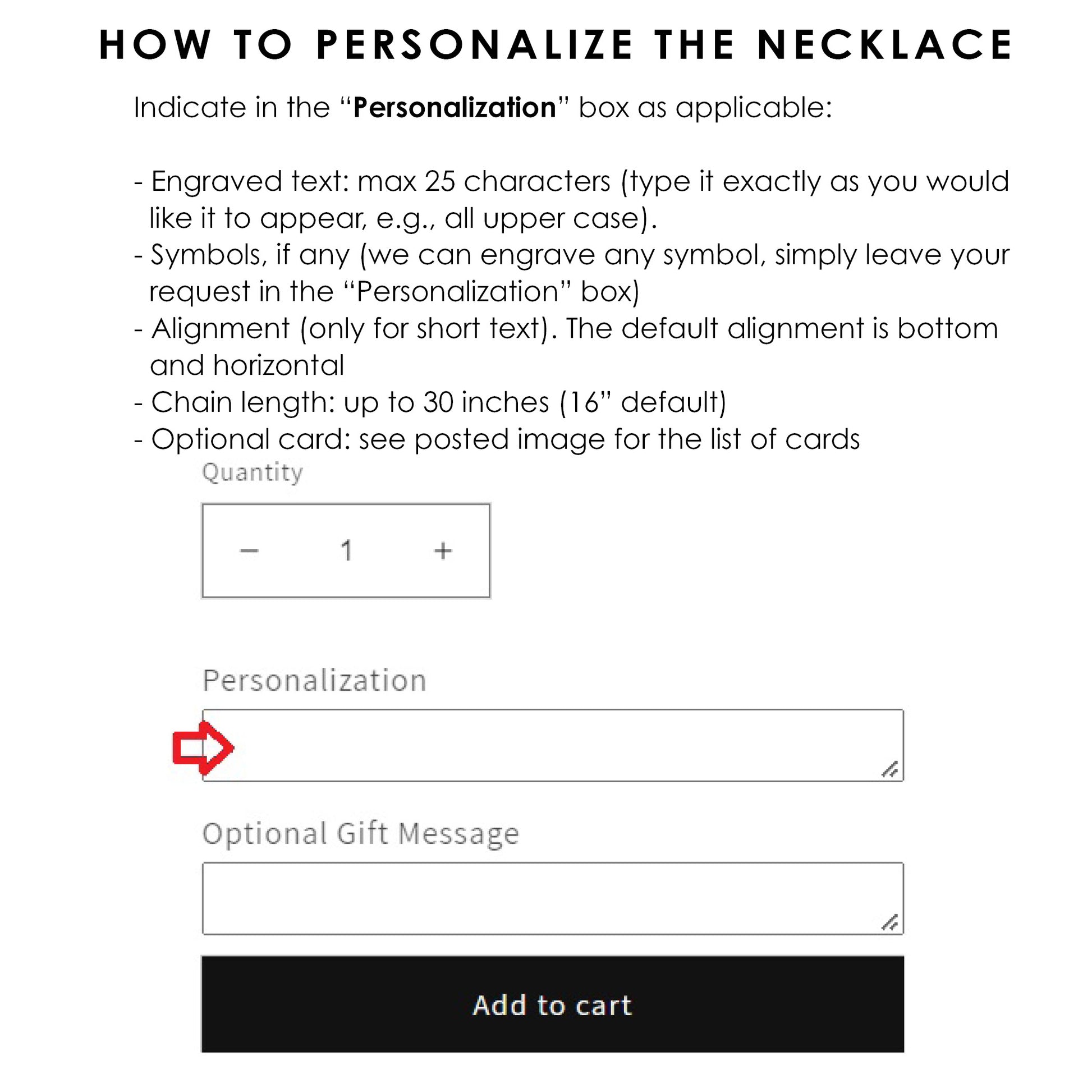Click the 'box as applicable' intro text
The image size is (1092, 1092).
pos(705,107)
